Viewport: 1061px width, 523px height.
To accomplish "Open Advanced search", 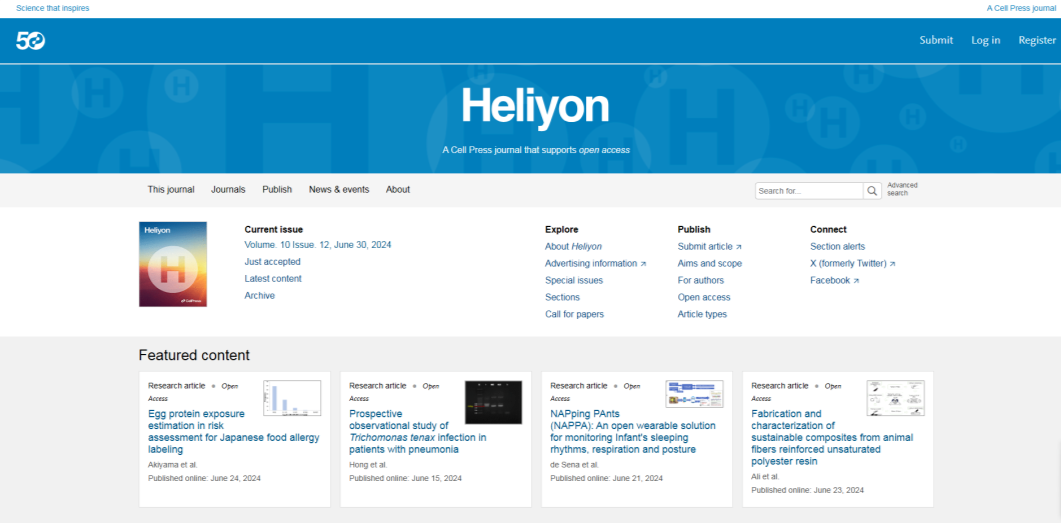I will 903,189.
